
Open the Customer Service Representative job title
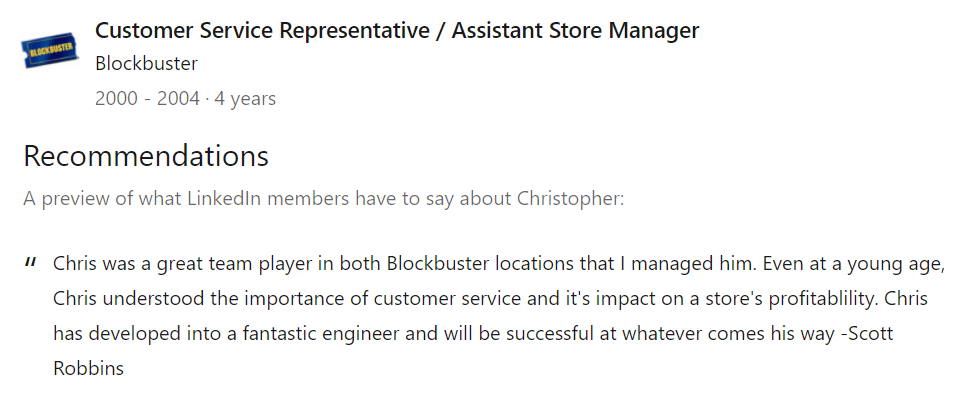tap(262, 30)
